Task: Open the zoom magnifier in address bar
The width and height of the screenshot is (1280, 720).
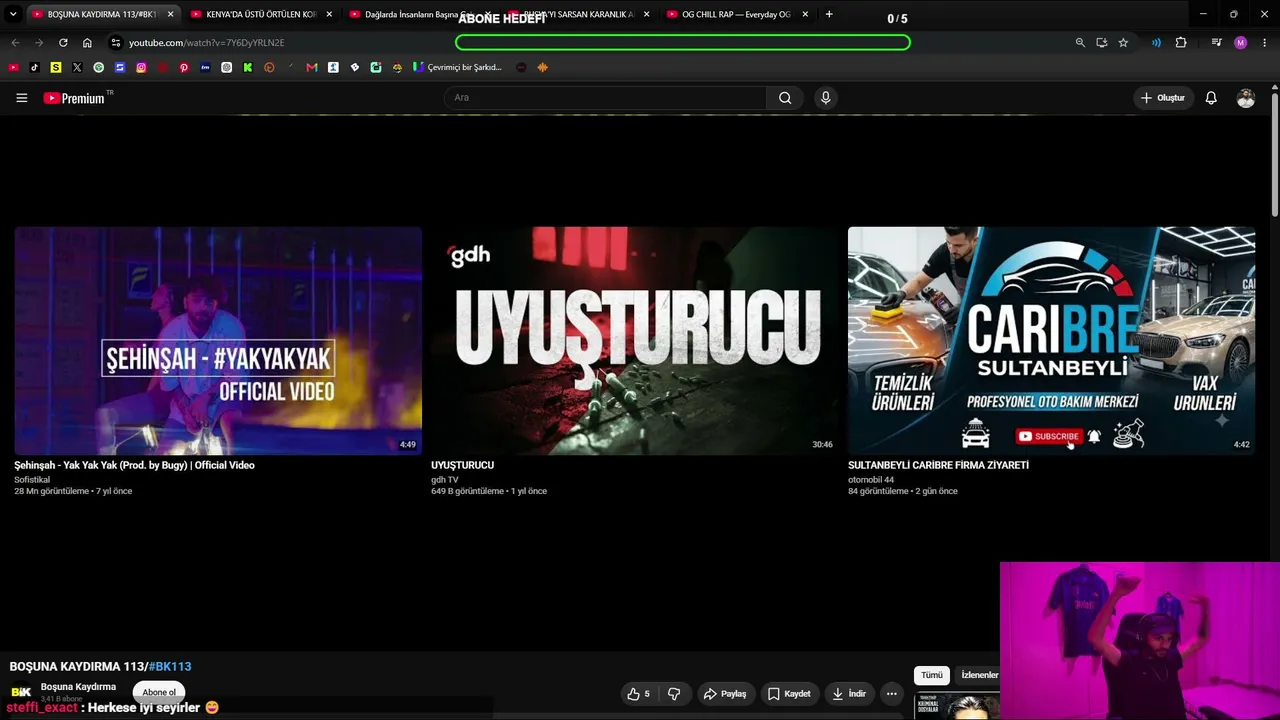Action: 1080,43
